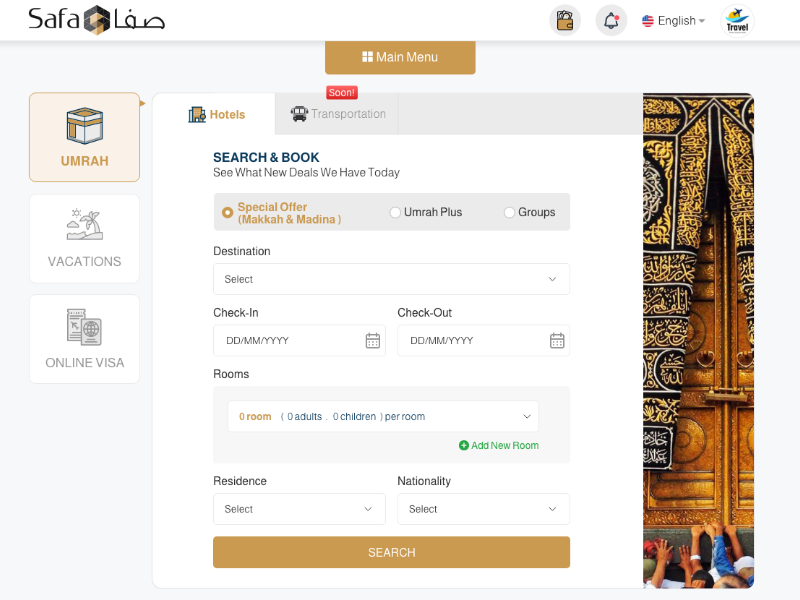The width and height of the screenshot is (800, 600).
Task: Open the English language selector
Action: 673,21
